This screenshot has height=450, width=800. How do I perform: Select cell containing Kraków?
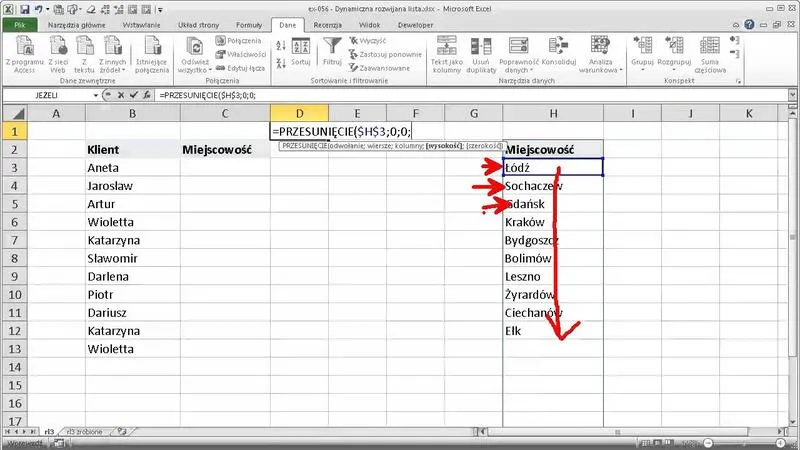pyautogui.click(x=552, y=221)
